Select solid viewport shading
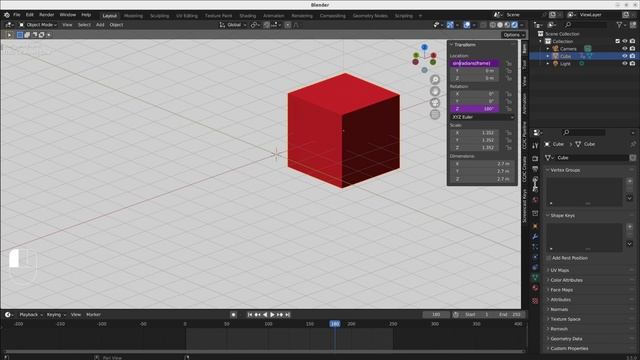 pos(500,25)
